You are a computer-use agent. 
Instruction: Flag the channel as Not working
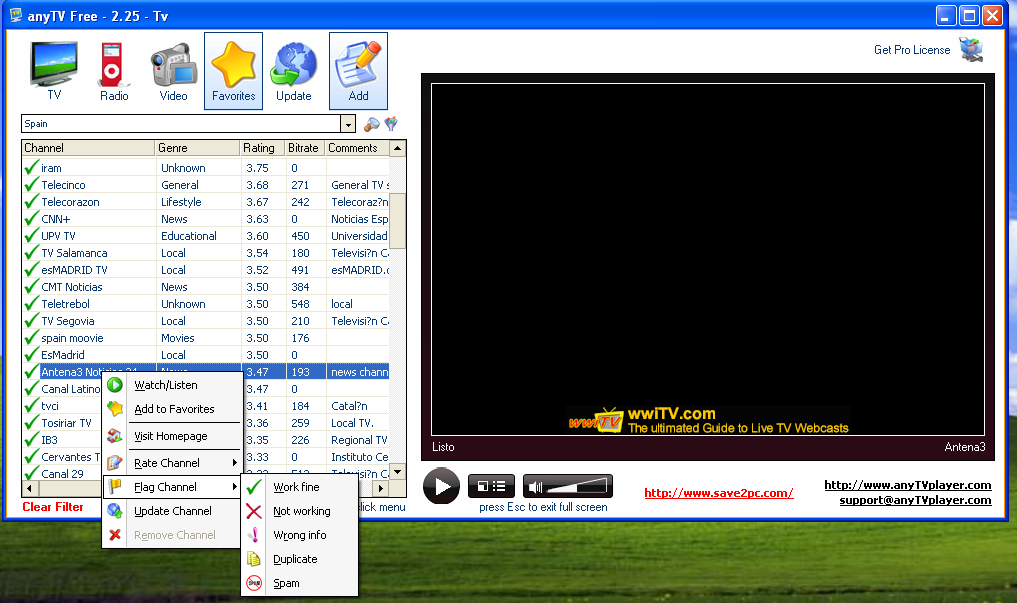point(300,511)
